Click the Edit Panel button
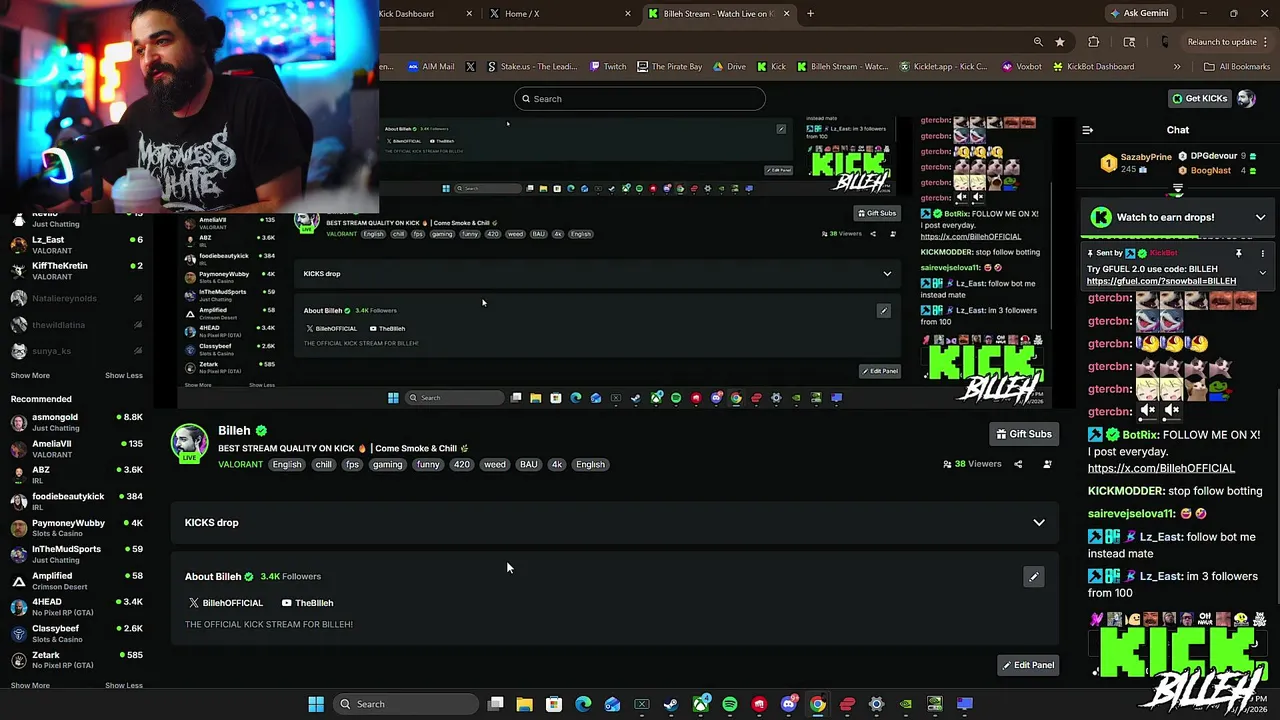The height and width of the screenshot is (720, 1280). click(1028, 665)
